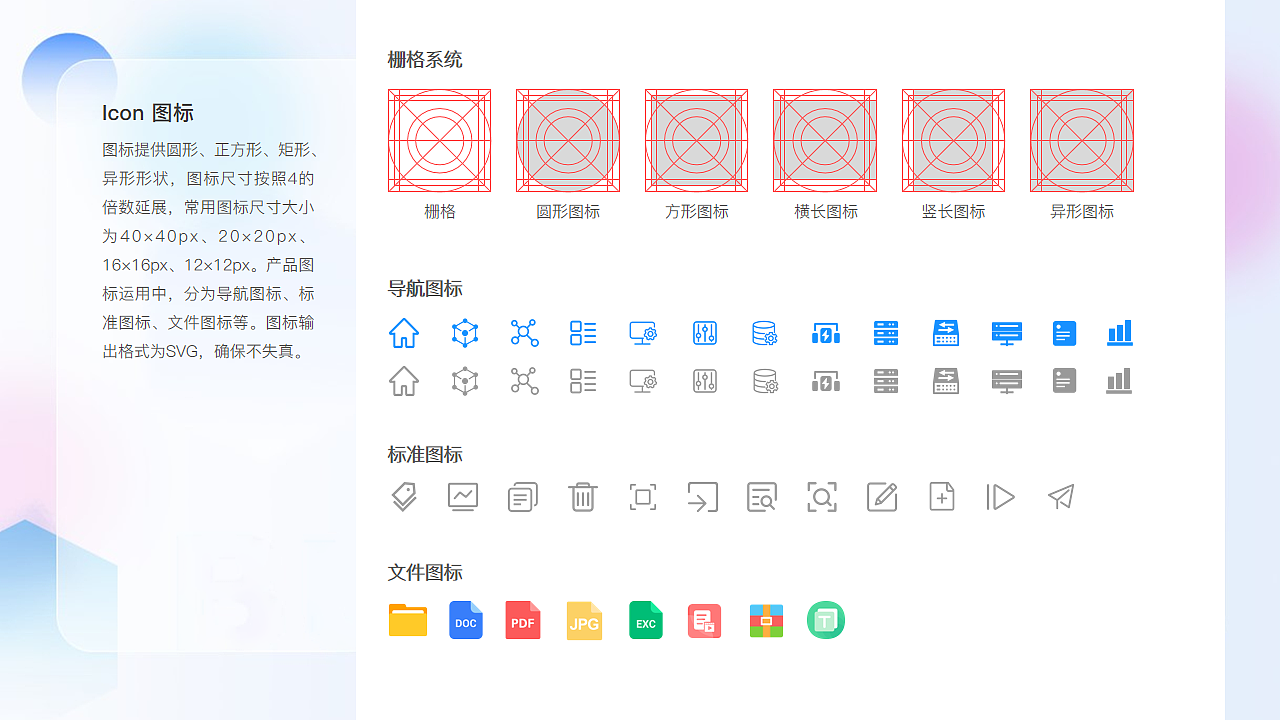Click the gray power server icon

(826, 382)
